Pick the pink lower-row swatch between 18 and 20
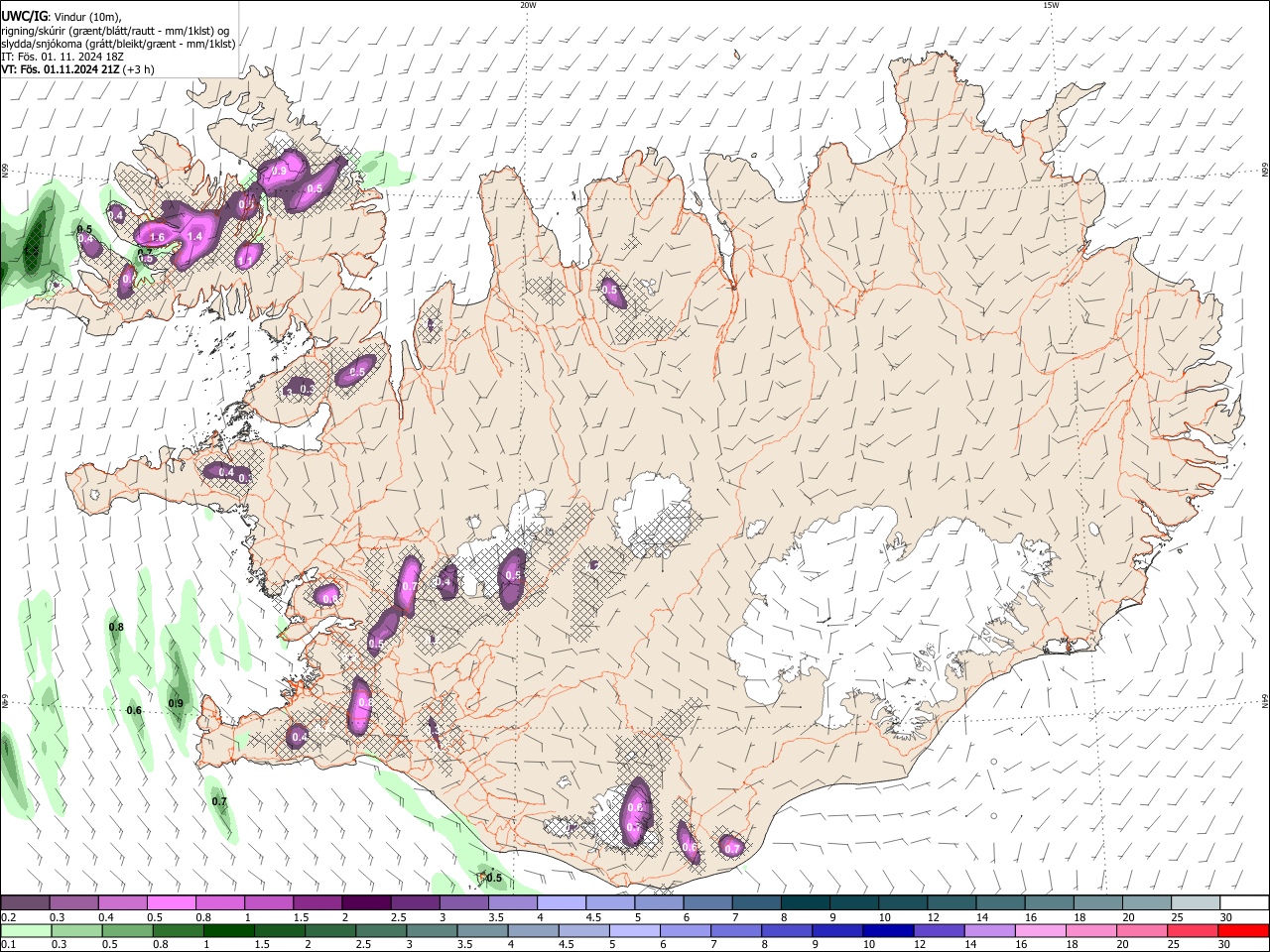This screenshot has width=1270, height=952. (x=1091, y=930)
